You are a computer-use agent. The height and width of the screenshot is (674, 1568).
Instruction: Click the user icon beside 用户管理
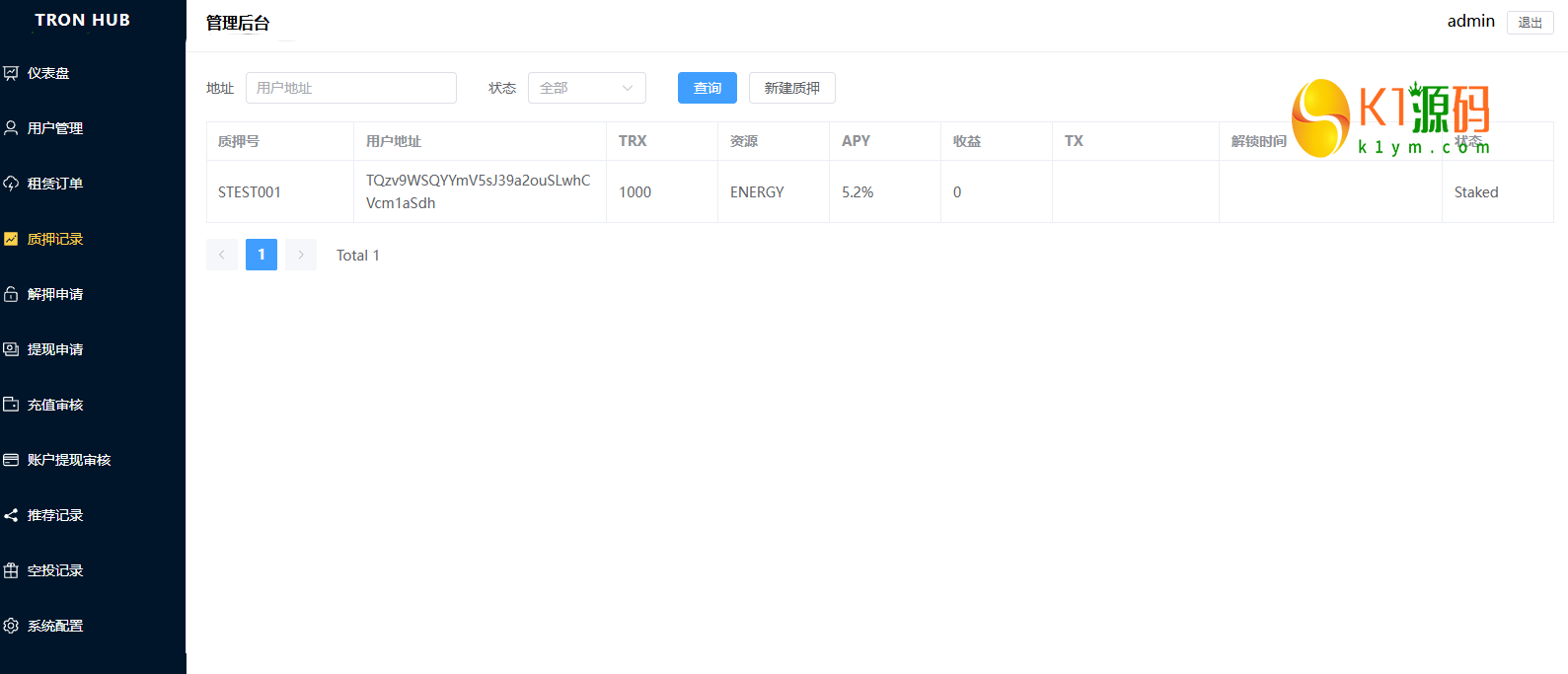11,128
